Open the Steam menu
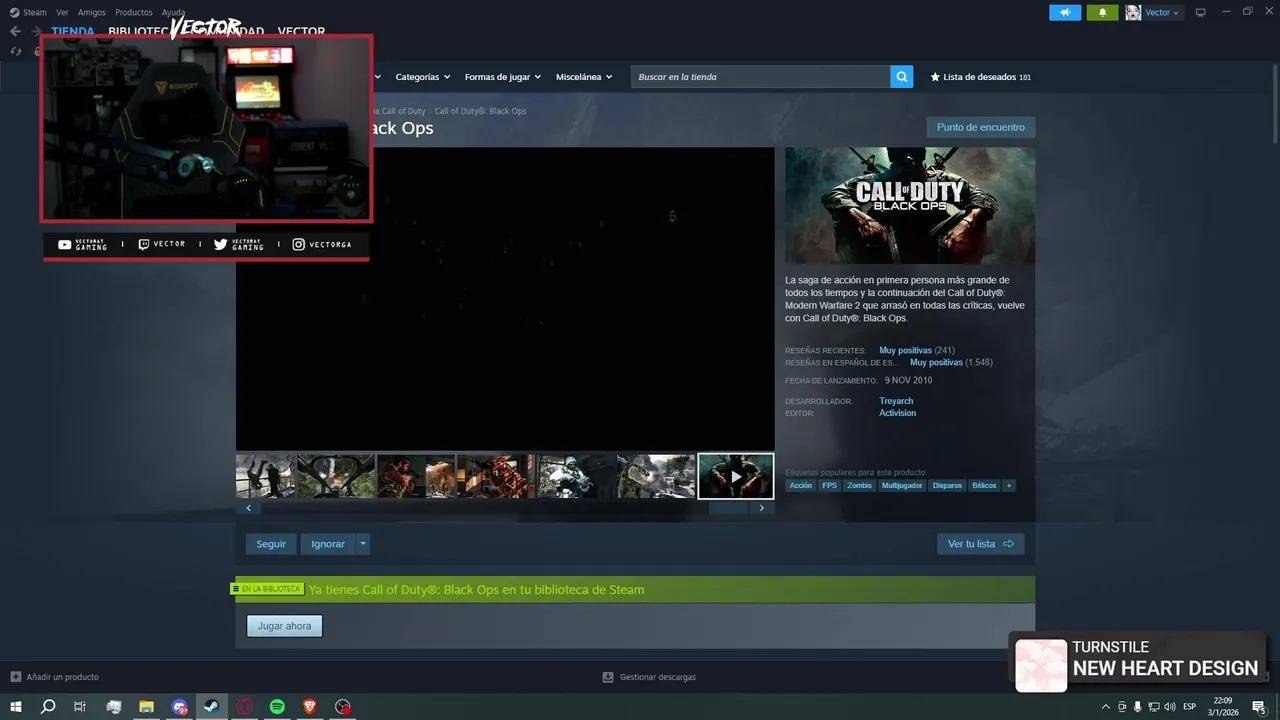The height and width of the screenshot is (720, 1280). point(28,12)
